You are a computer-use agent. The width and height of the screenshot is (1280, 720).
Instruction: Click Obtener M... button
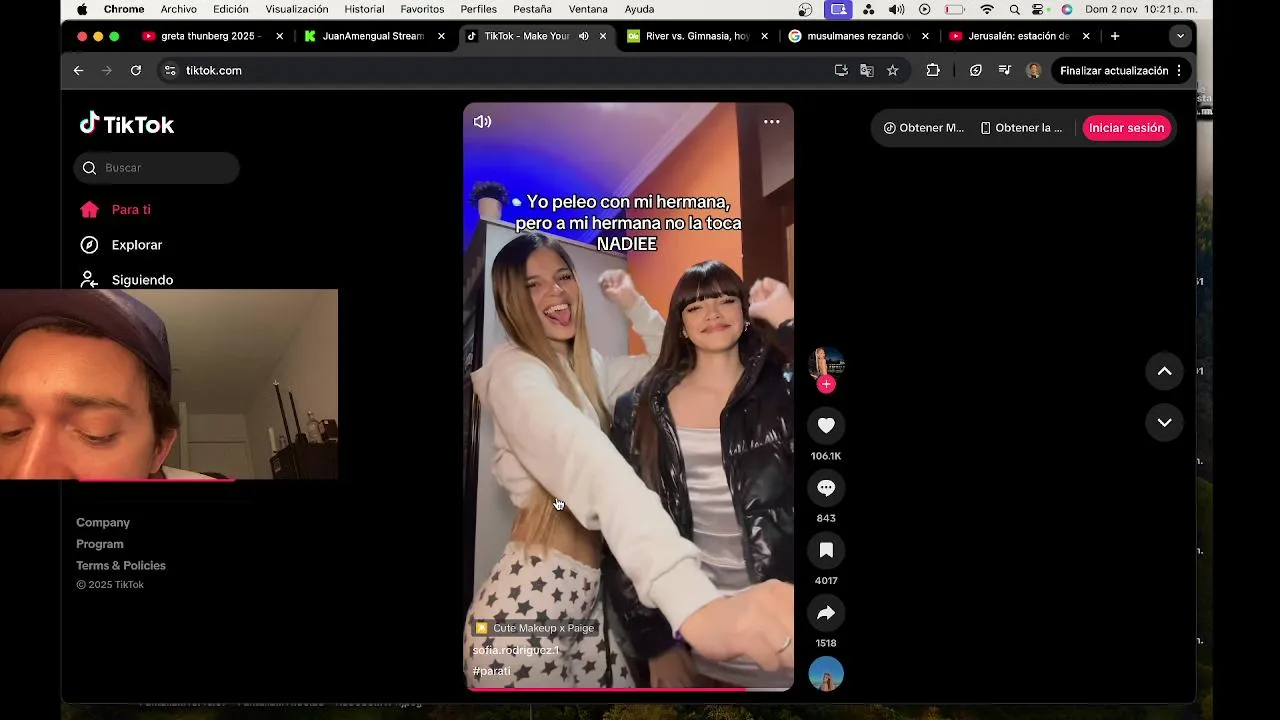(x=924, y=128)
